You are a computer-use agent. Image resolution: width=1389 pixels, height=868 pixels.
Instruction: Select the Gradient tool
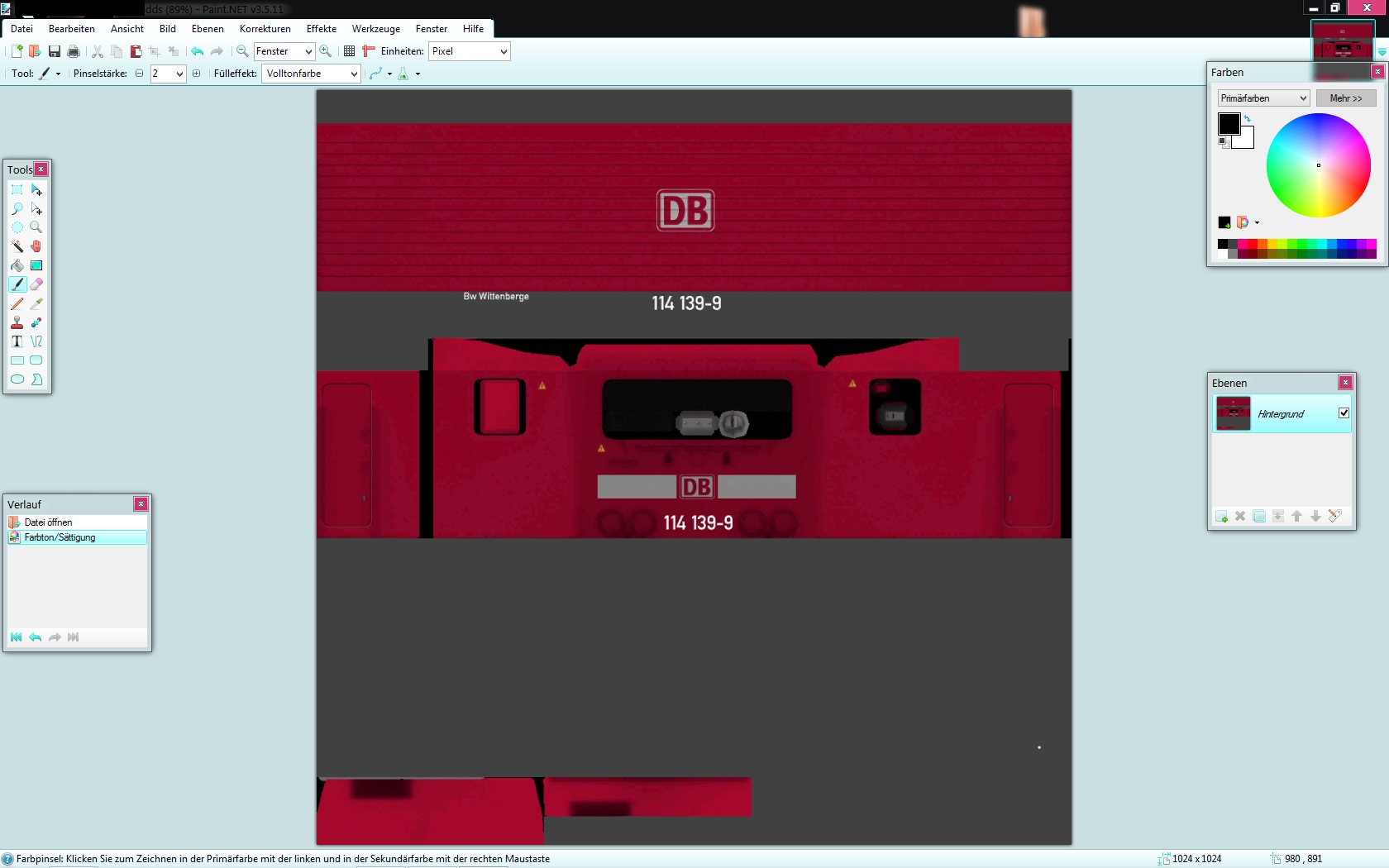pyautogui.click(x=36, y=265)
